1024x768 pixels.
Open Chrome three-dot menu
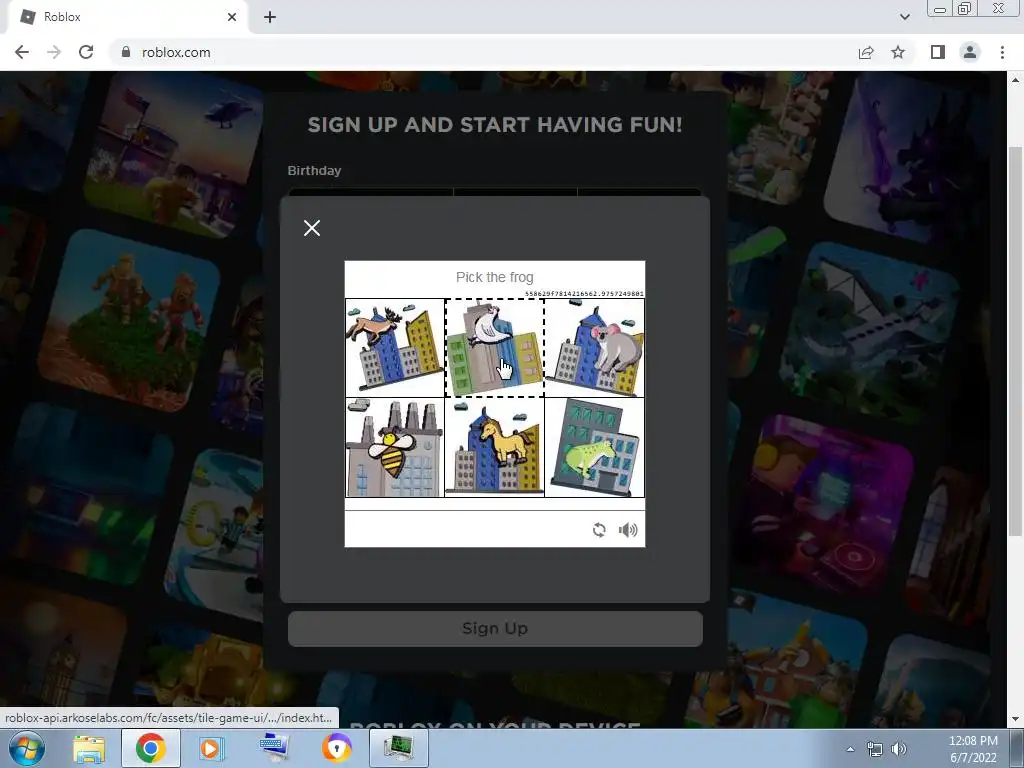point(1002,52)
